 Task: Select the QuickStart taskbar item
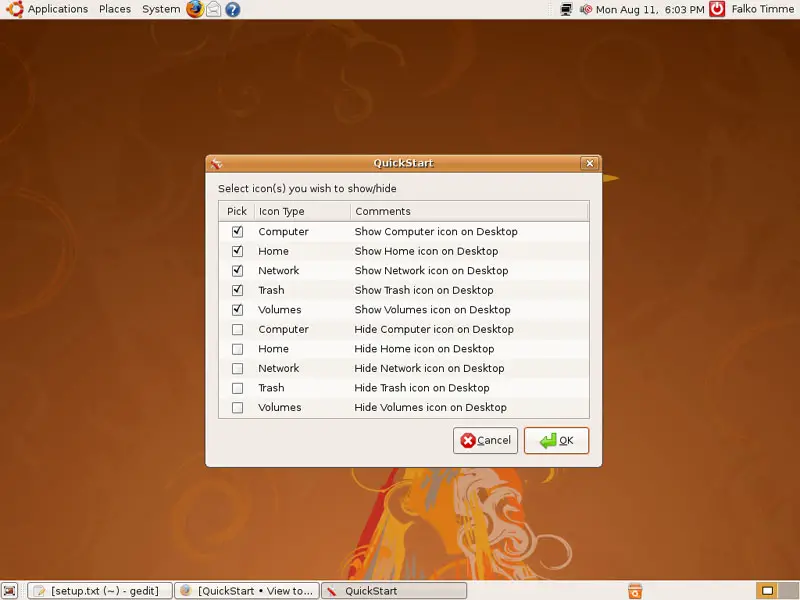(394, 591)
